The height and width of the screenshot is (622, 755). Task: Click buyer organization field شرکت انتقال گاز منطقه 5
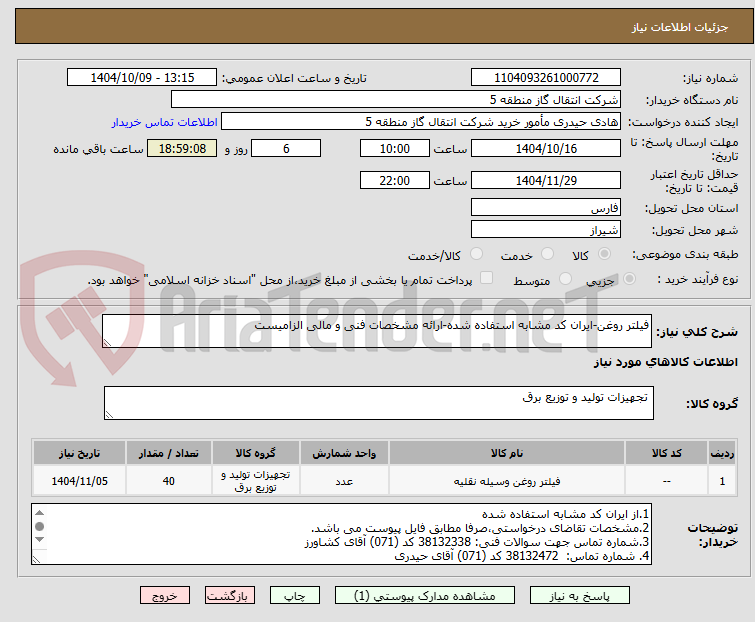tap(396, 100)
